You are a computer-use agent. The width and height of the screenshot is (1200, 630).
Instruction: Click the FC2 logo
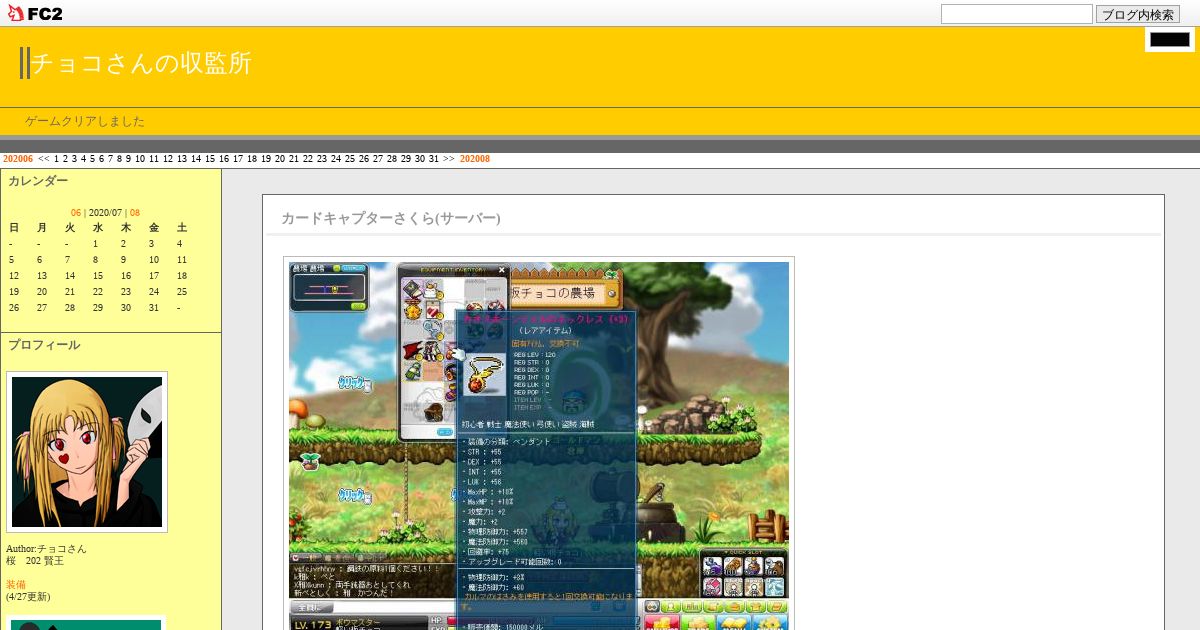point(34,13)
